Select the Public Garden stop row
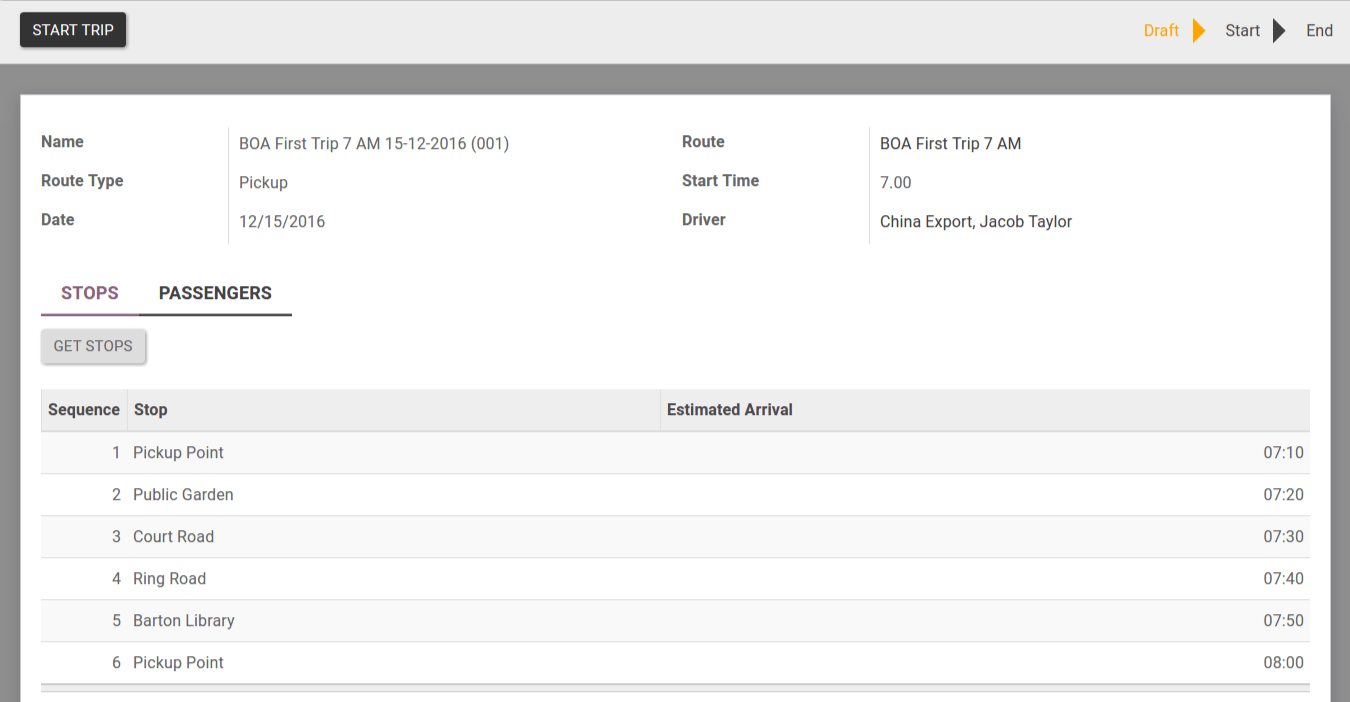The width and height of the screenshot is (1350, 702). point(675,495)
